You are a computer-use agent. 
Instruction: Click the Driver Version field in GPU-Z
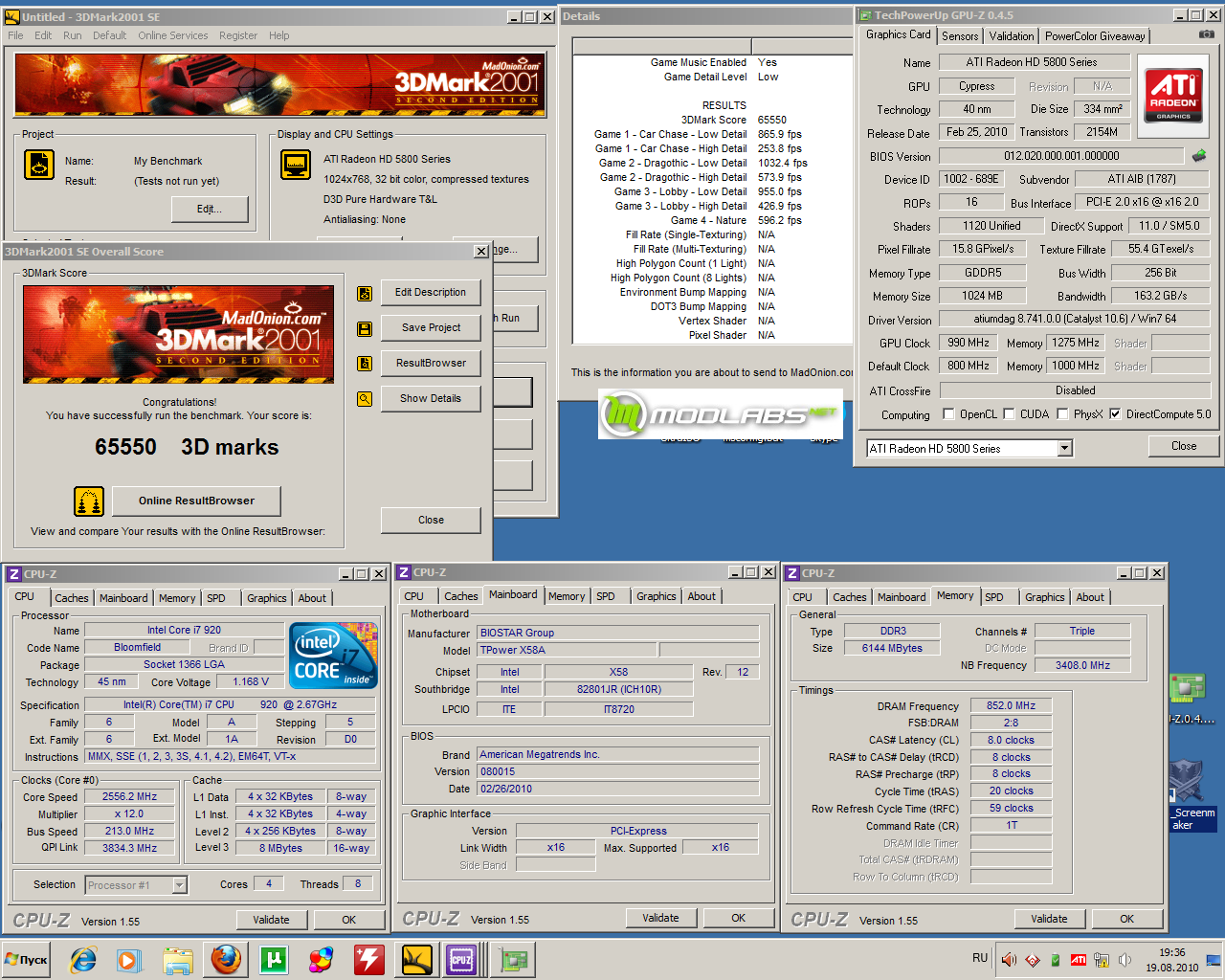tap(1075, 320)
